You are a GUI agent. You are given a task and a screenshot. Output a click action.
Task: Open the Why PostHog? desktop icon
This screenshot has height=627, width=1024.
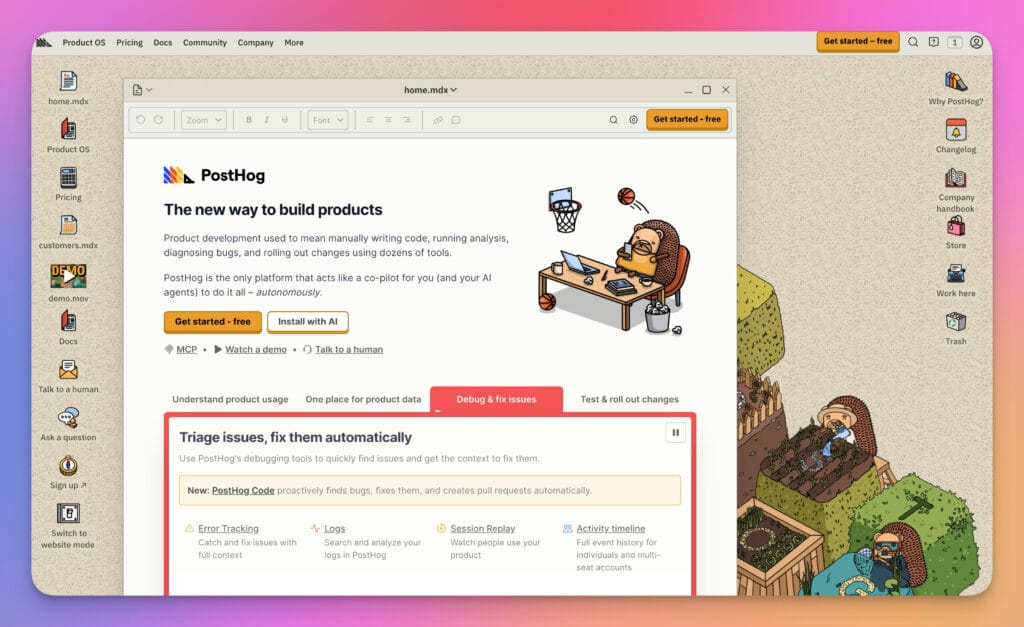click(955, 82)
